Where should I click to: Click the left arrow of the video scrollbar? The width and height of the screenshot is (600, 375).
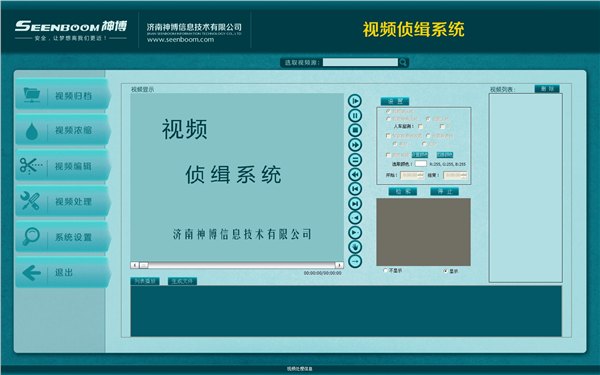134,265
